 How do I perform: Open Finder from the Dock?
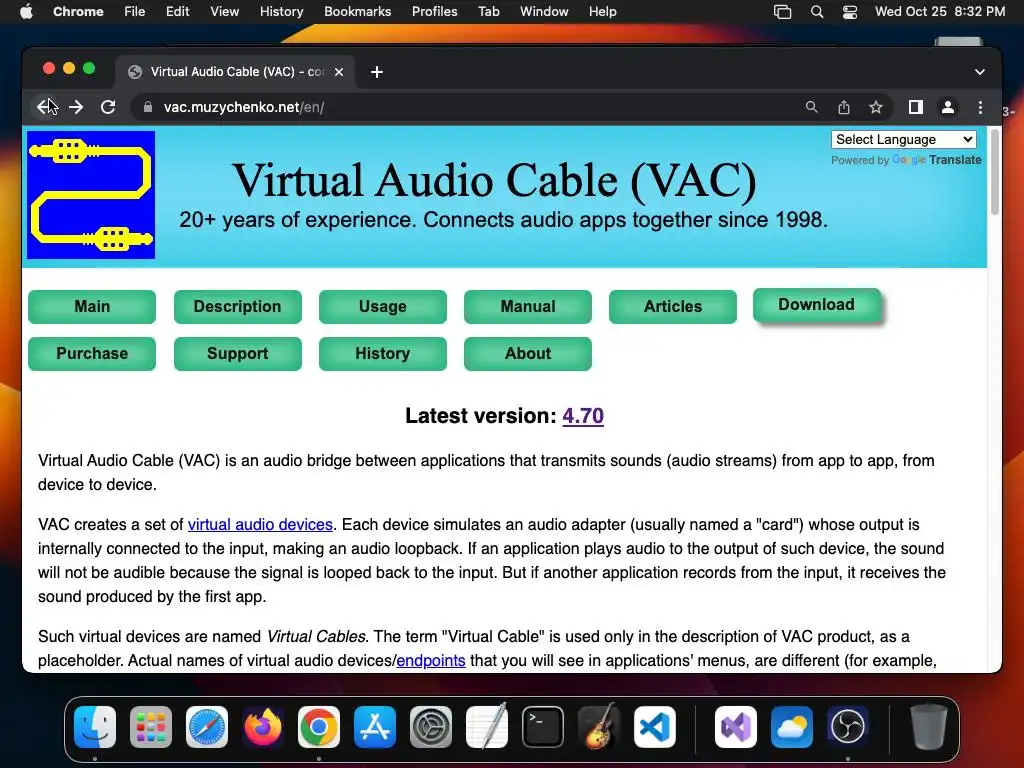(x=95, y=727)
